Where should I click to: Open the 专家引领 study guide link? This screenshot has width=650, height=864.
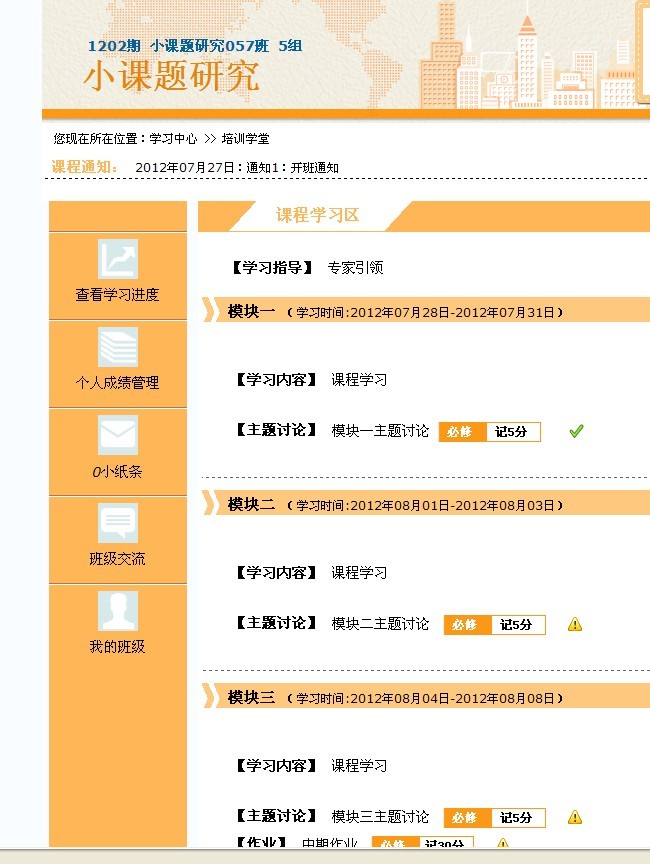(355, 268)
